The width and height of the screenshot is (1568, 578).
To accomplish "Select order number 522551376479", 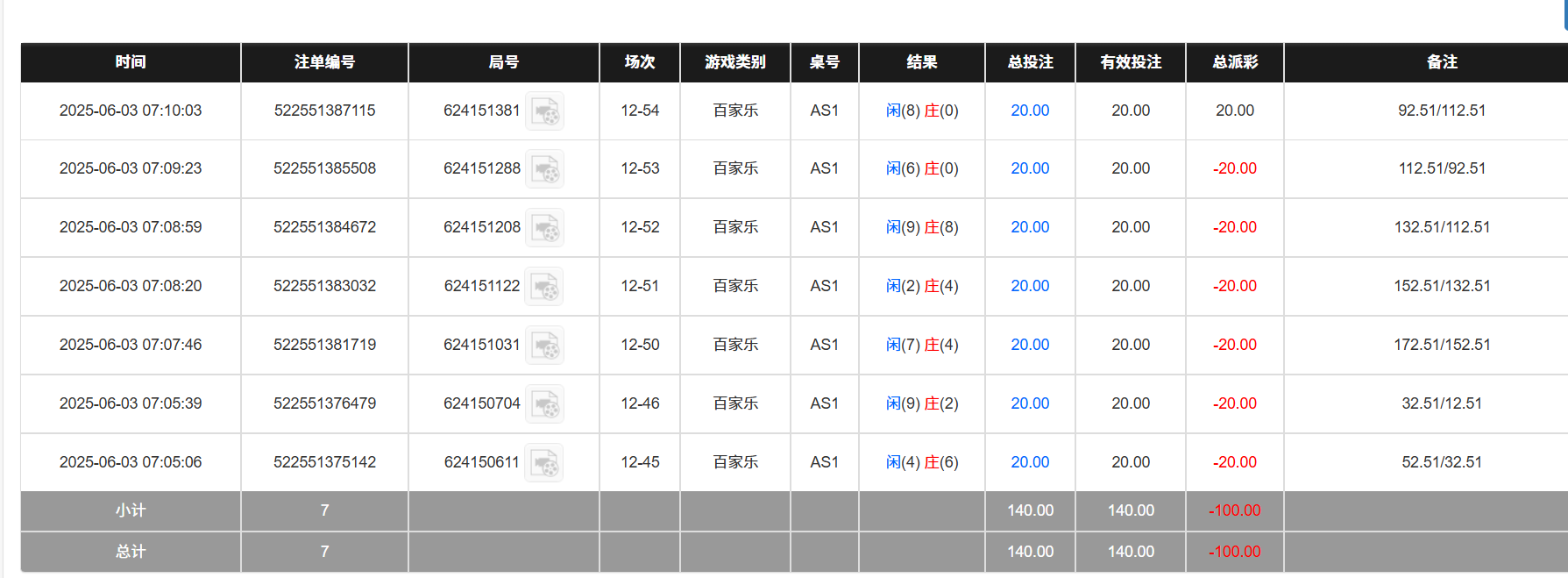I will [324, 403].
